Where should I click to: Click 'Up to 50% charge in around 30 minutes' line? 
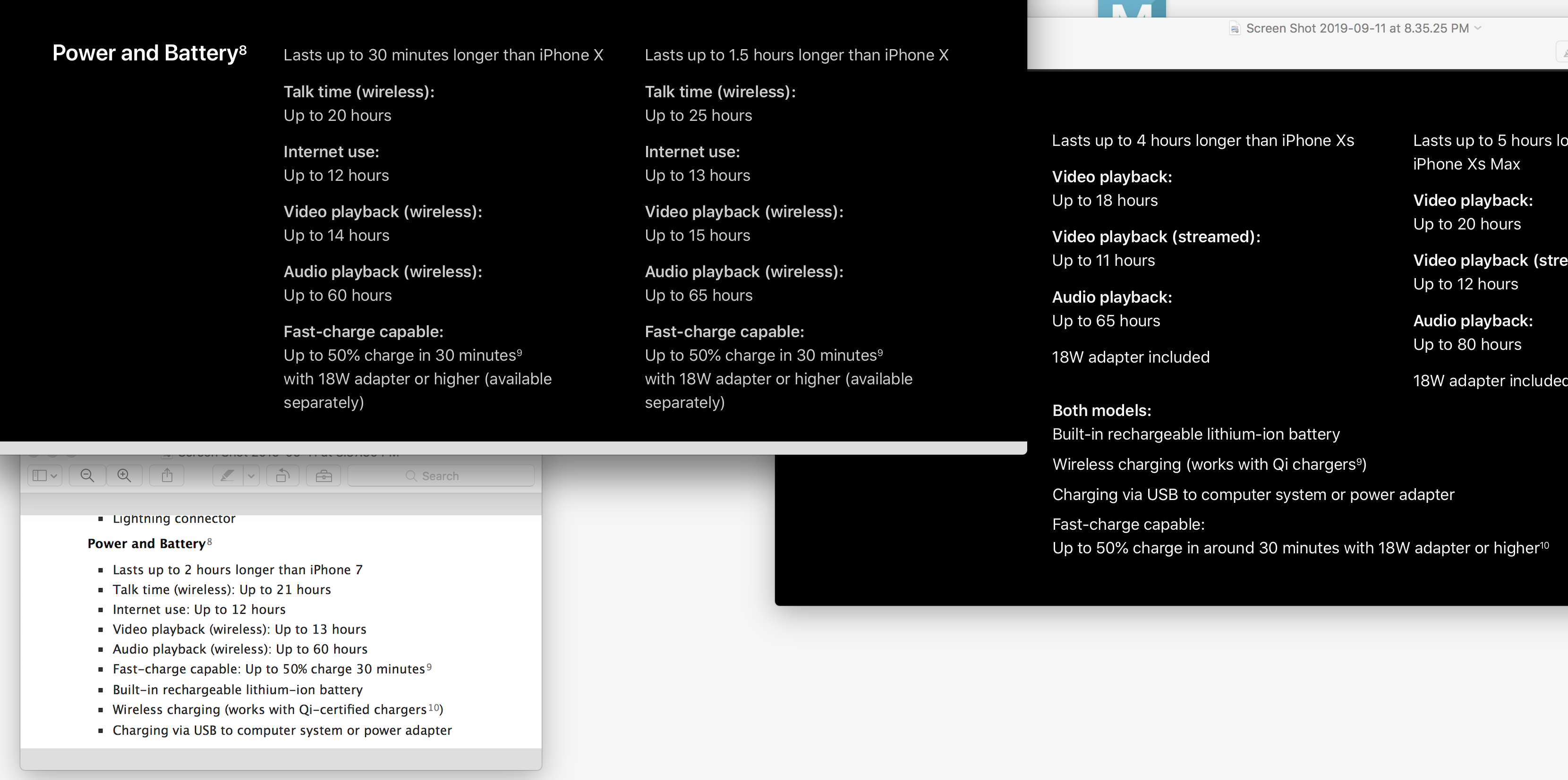coord(1300,548)
